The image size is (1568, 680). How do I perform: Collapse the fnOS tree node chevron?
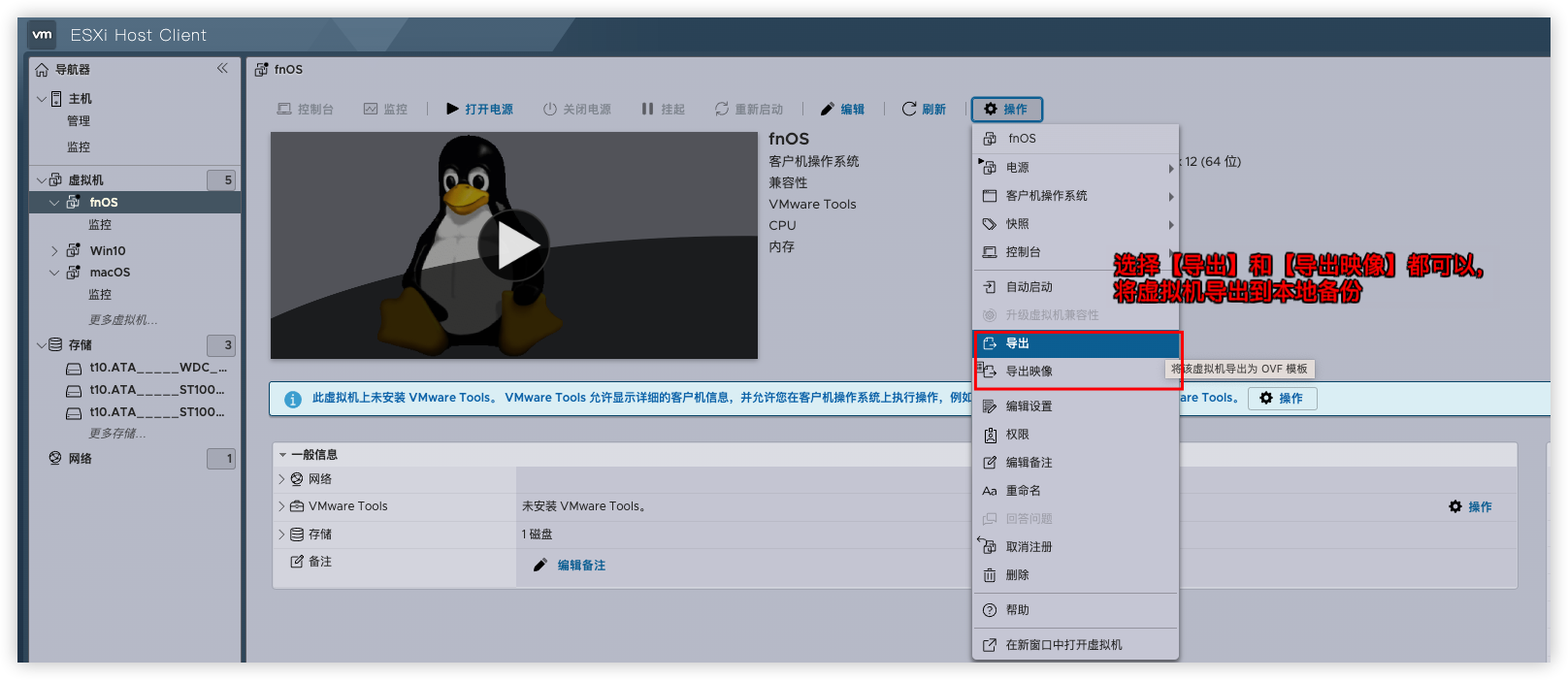(54, 203)
